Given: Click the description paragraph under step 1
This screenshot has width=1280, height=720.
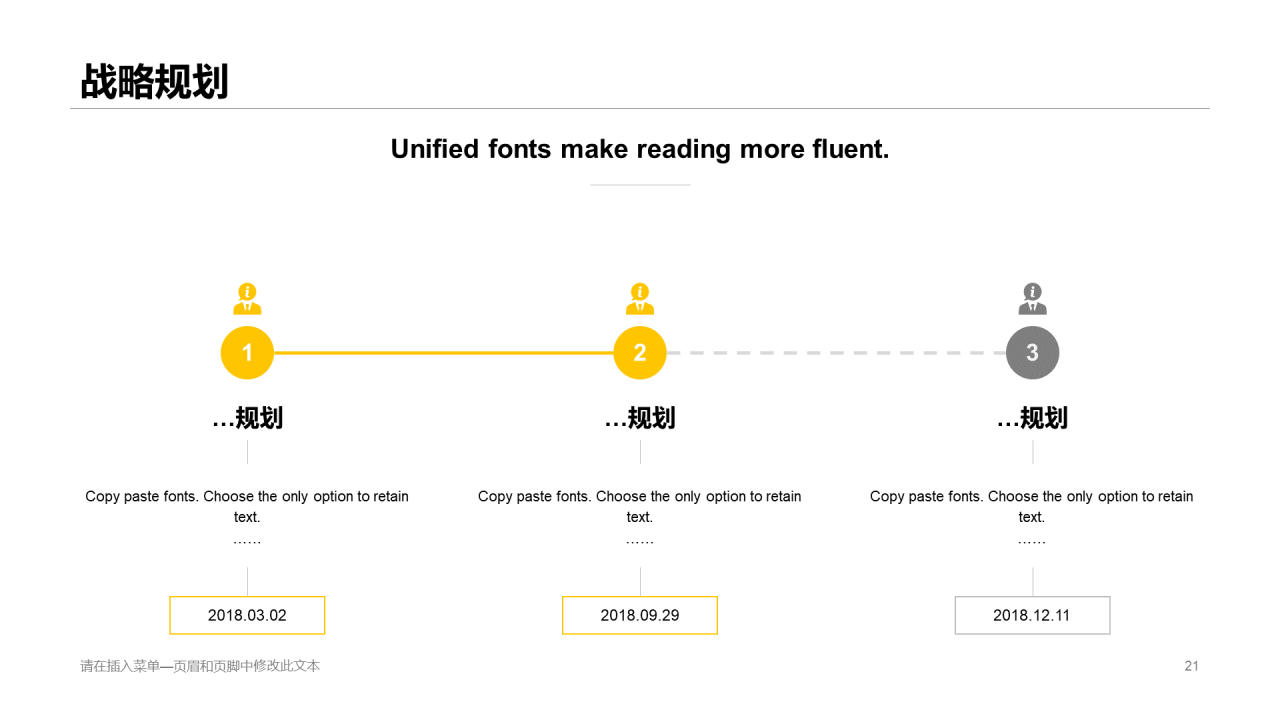Looking at the screenshot, I should point(247,517).
